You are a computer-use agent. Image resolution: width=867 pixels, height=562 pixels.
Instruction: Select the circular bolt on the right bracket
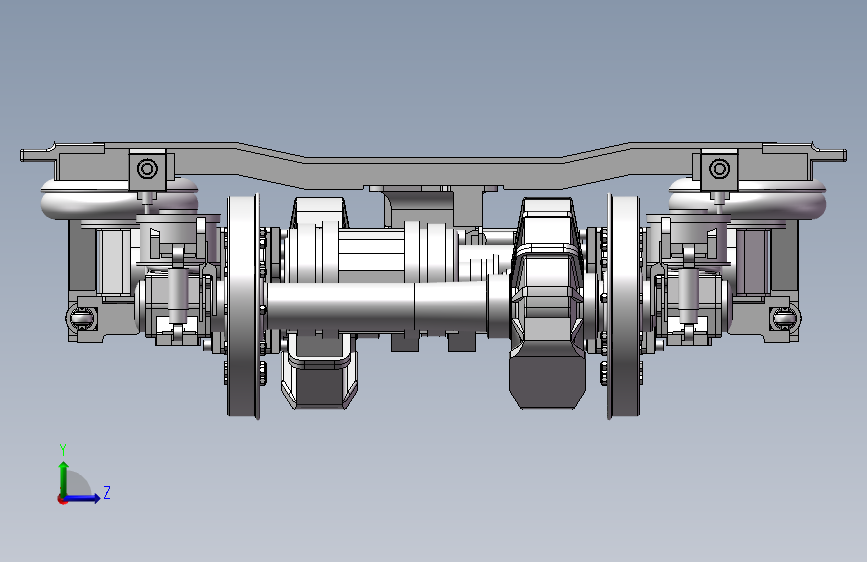[719, 169]
